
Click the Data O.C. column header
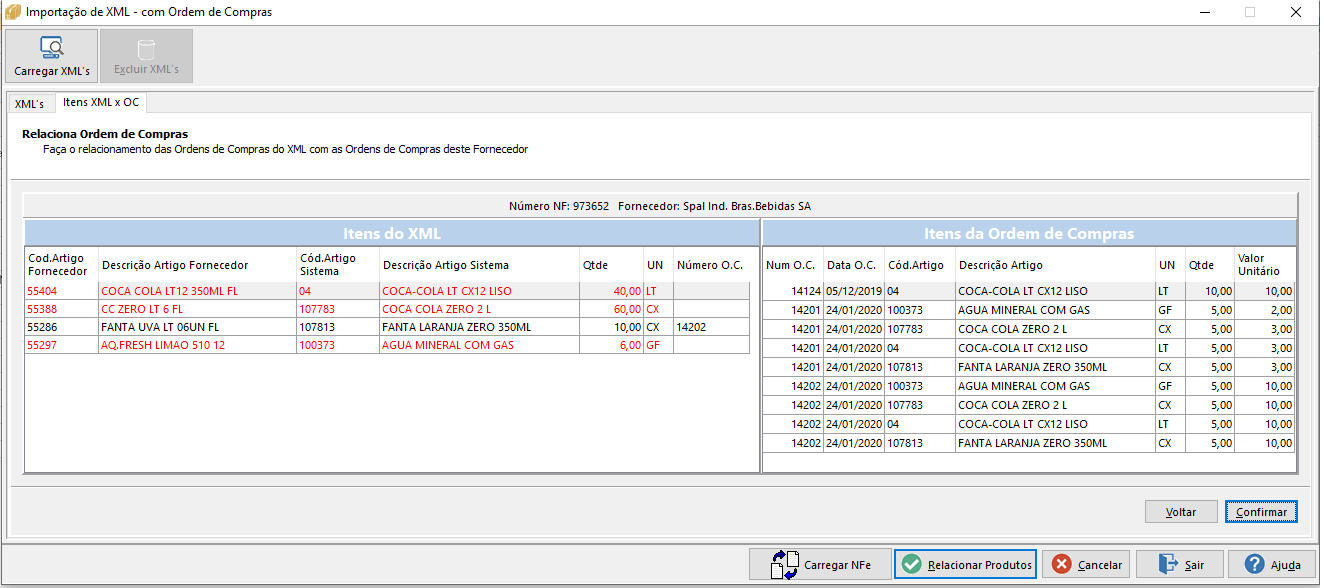(x=854, y=265)
